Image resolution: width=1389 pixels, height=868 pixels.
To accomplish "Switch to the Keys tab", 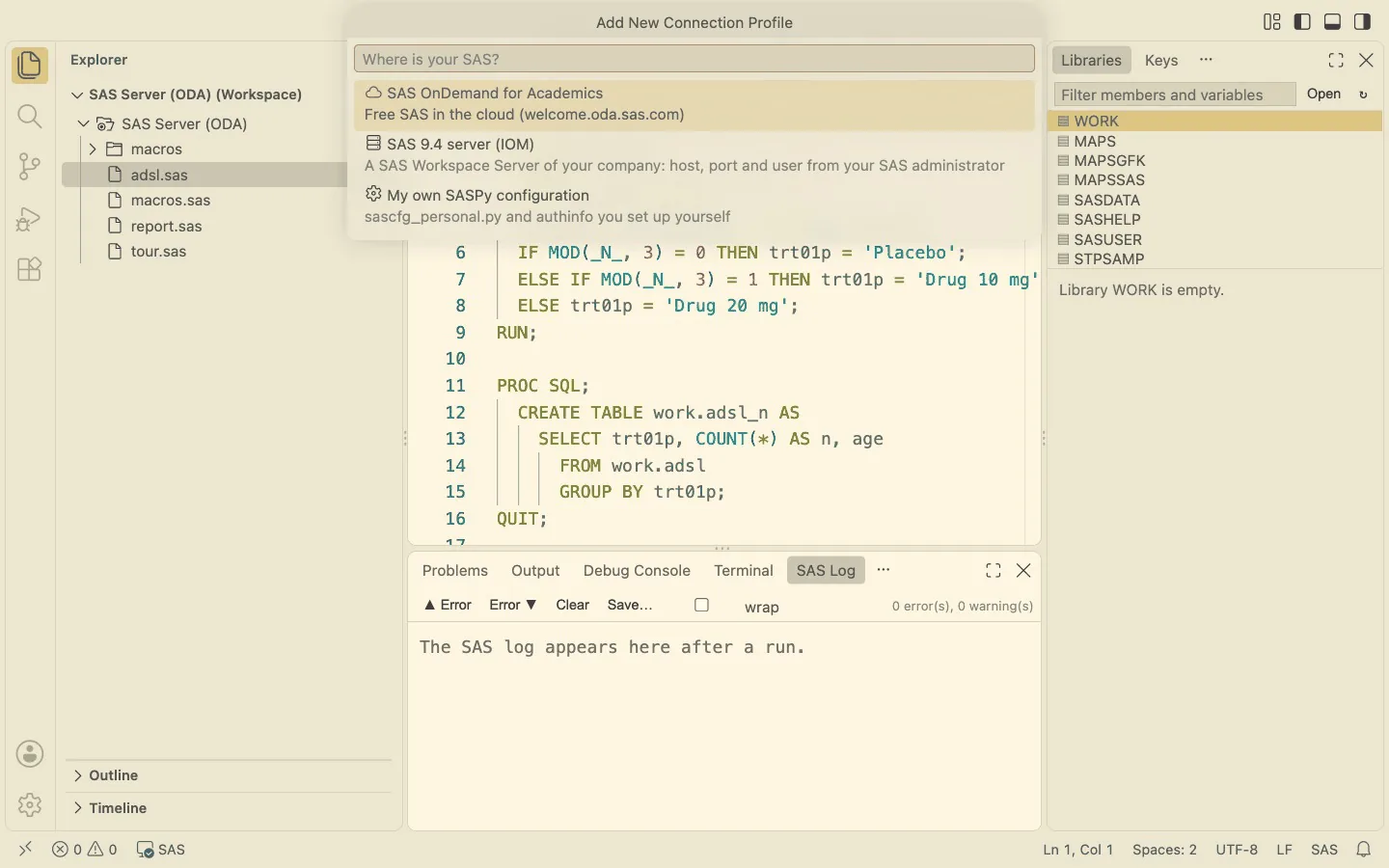I will click(x=1161, y=60).
